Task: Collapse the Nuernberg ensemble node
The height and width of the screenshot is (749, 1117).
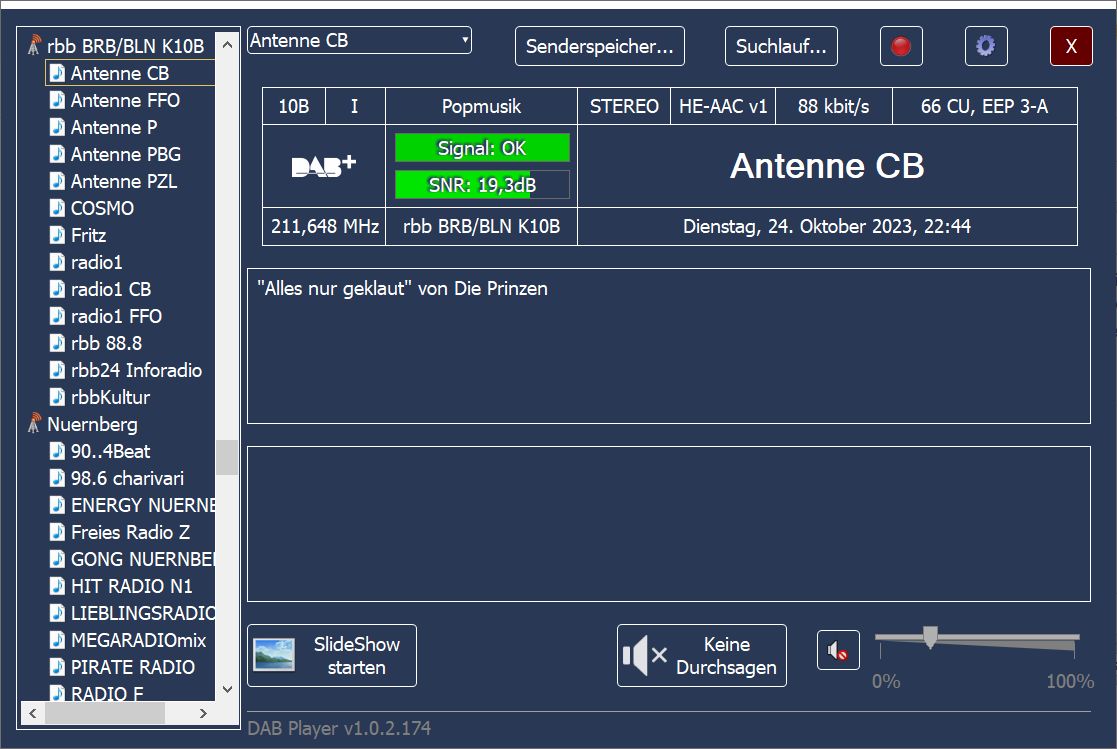Action: click(x=93, y=425)
